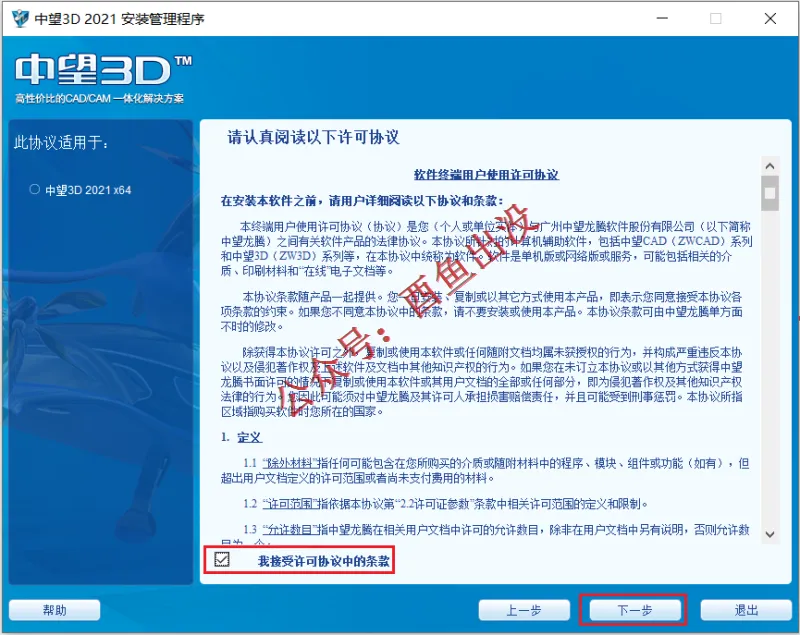800x635 pixels.
Task: Click the underlined term "许可范围"
Action: pos(290,504)
